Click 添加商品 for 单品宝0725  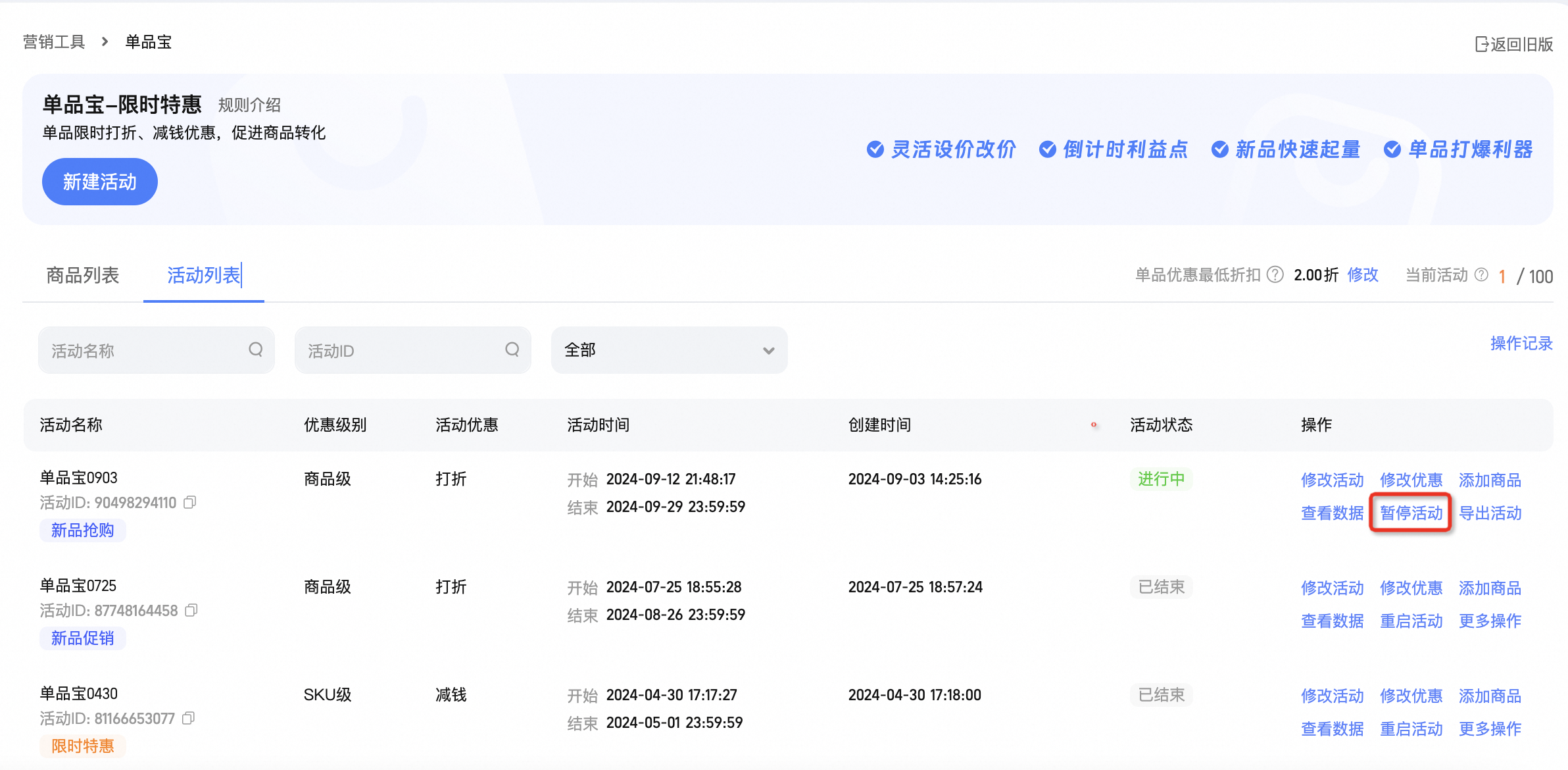point(1490,588)
